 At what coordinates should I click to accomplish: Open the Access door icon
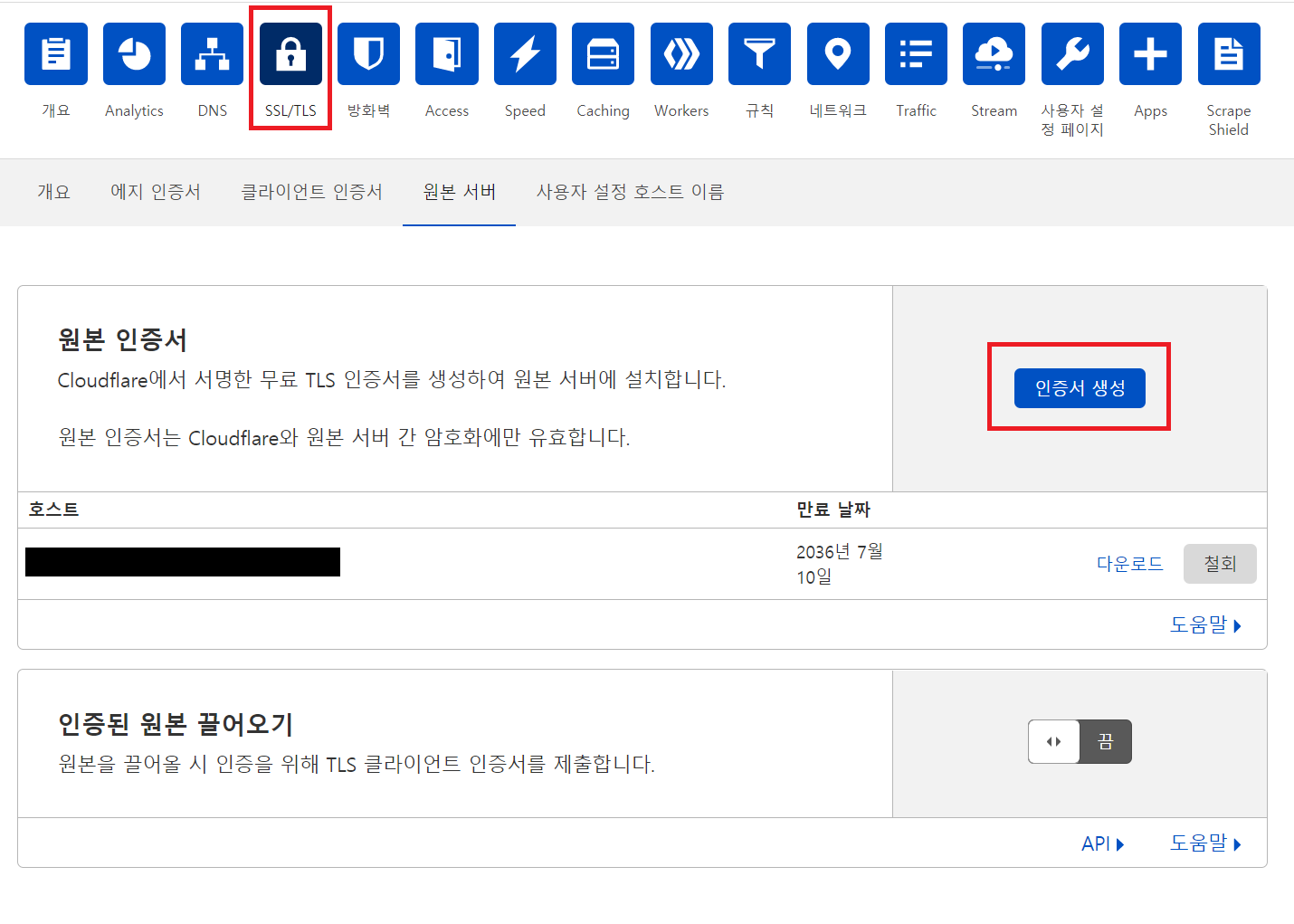447,54
